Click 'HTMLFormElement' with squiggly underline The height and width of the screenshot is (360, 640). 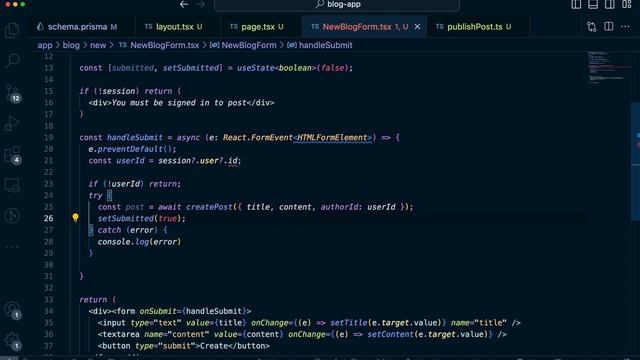coord(332,138)
